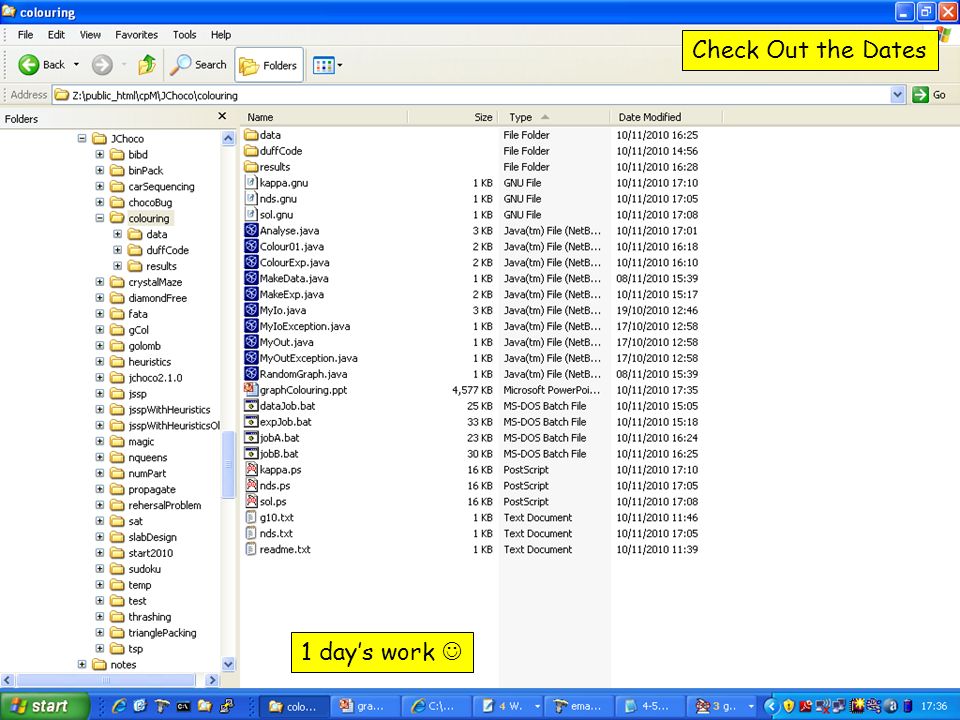This screenshot has height=720, width=960.
Task: Select the results folder icon in file list
Action: (x=251, y=167)
